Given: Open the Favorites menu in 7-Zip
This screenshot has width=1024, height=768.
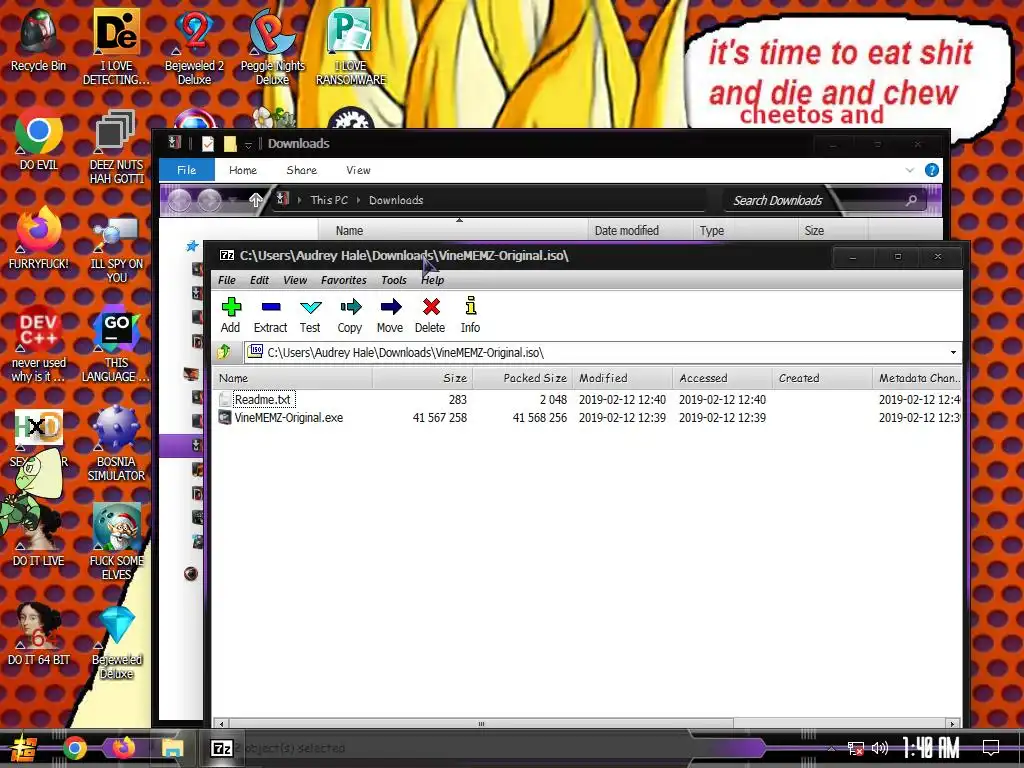Looking at the screenshot, I should (x=344, y=280).
